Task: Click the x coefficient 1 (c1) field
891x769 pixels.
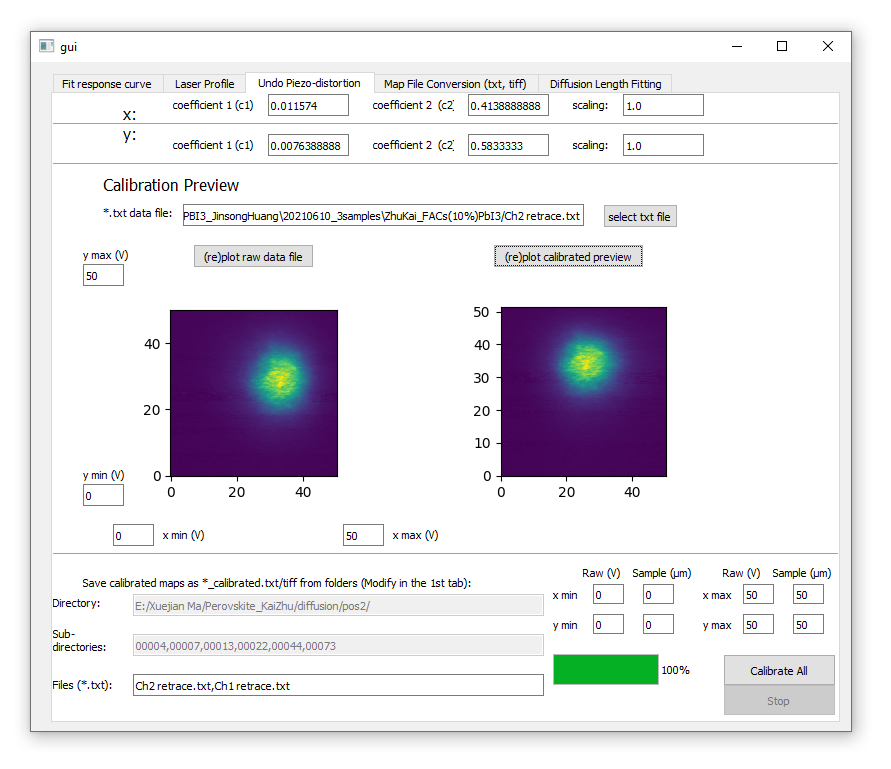Action: point(309,106)
